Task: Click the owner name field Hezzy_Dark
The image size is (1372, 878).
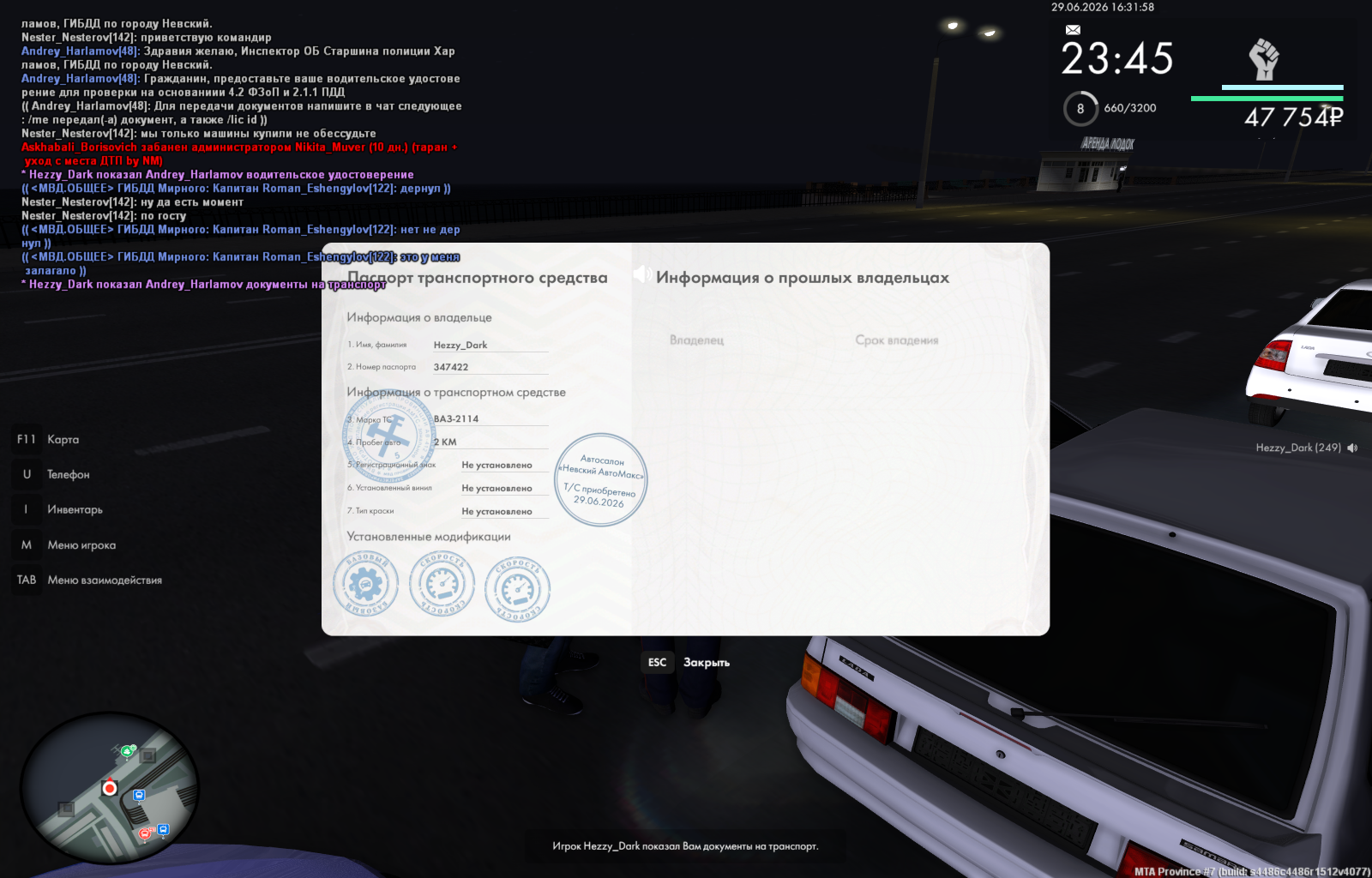Action: (x=490, y=345)
